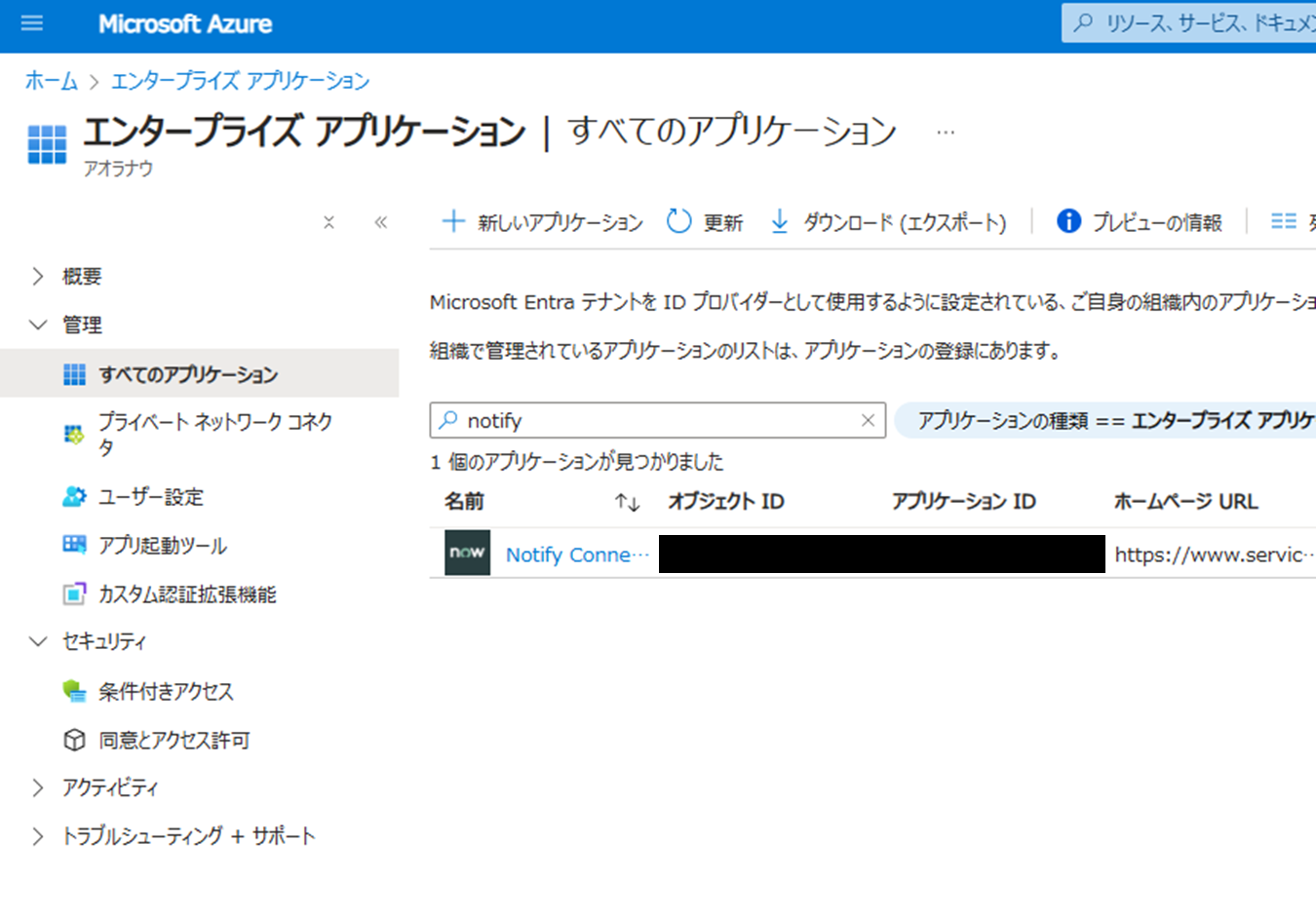Click the https://www.servic… homepage URL cell
Image resolution: width=1316 pixels, height=918 pixels.
point(1215,555)
